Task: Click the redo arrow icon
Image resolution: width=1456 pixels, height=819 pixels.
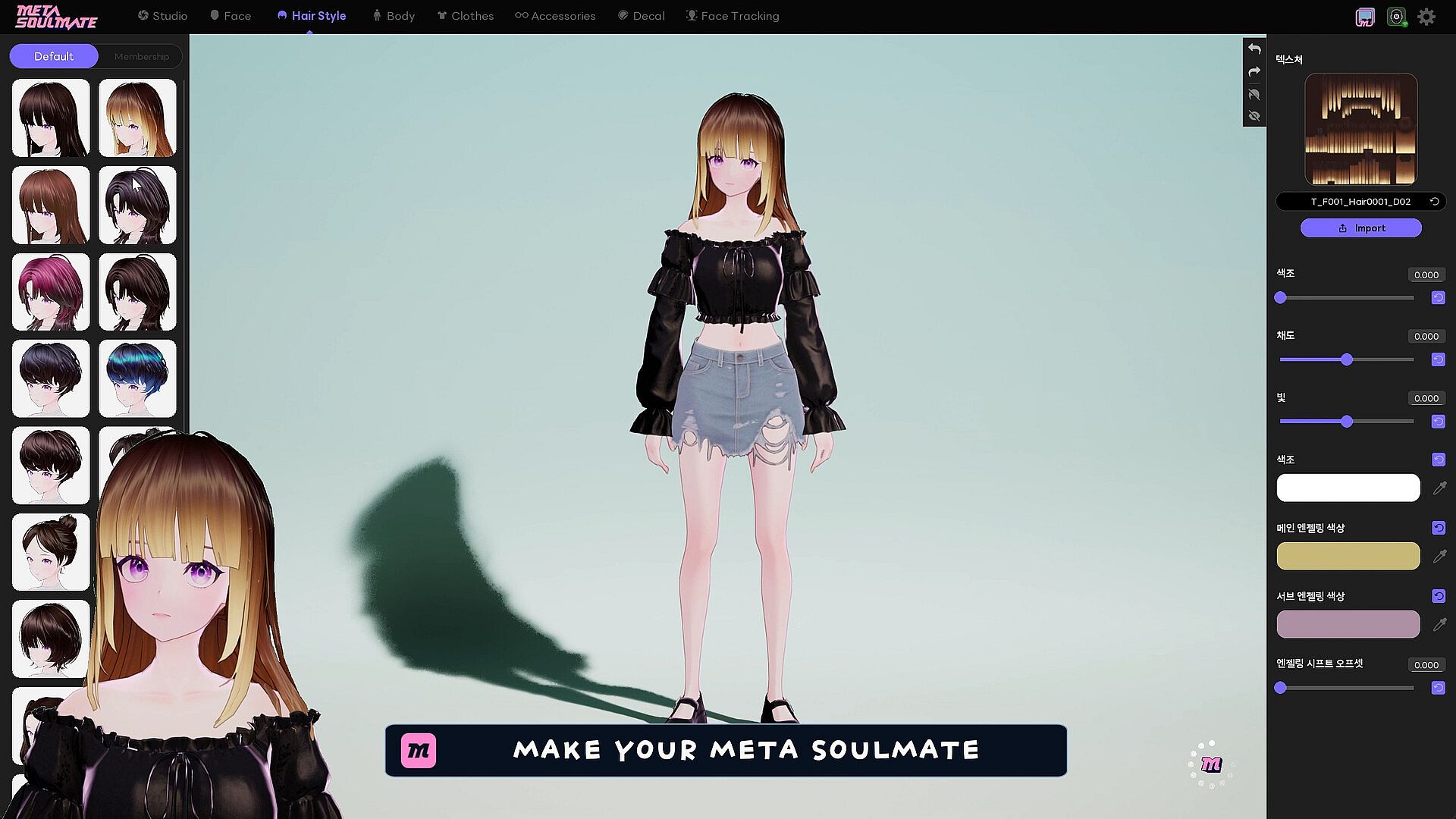Action: 1254,71
